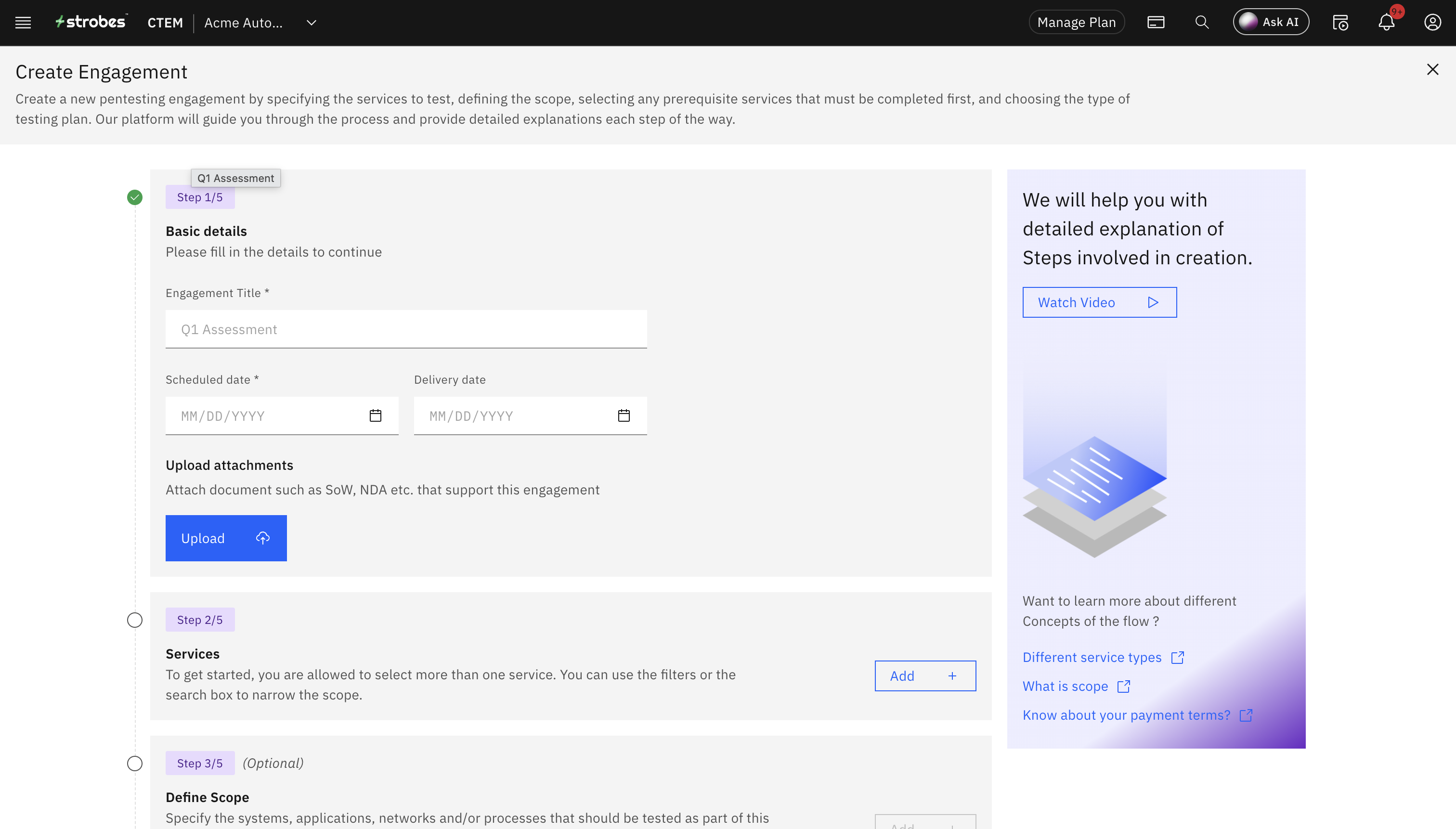Click the Manage Plan button

[1076, 22]
